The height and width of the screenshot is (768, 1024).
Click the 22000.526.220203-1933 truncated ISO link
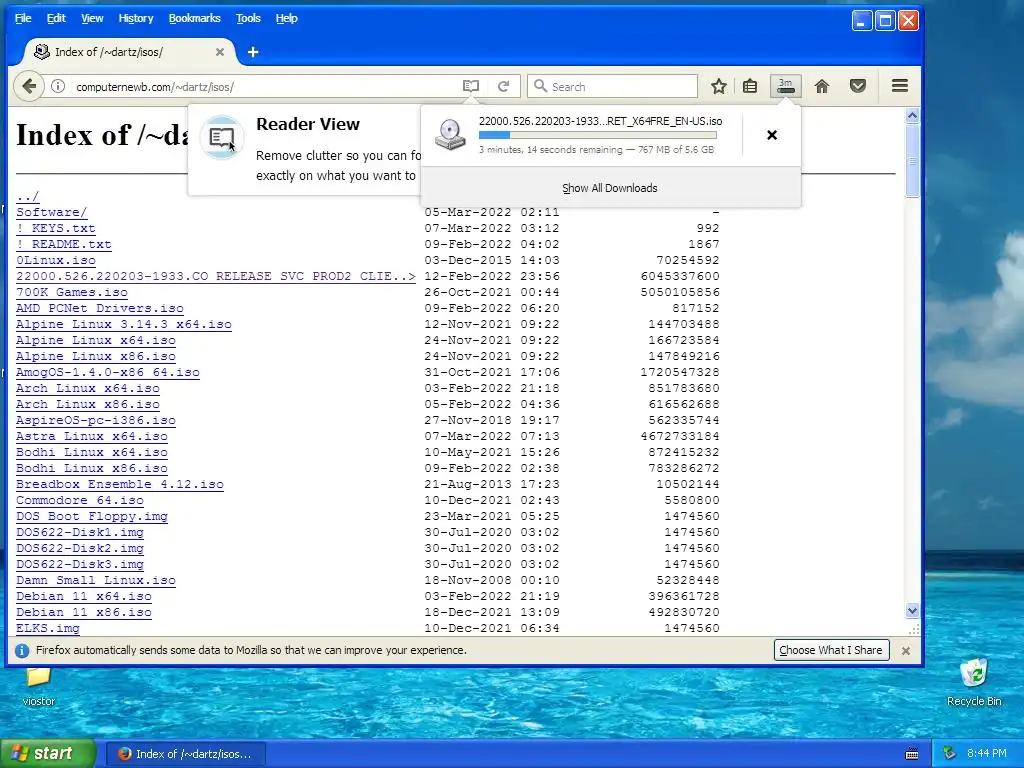coord(216,276)
